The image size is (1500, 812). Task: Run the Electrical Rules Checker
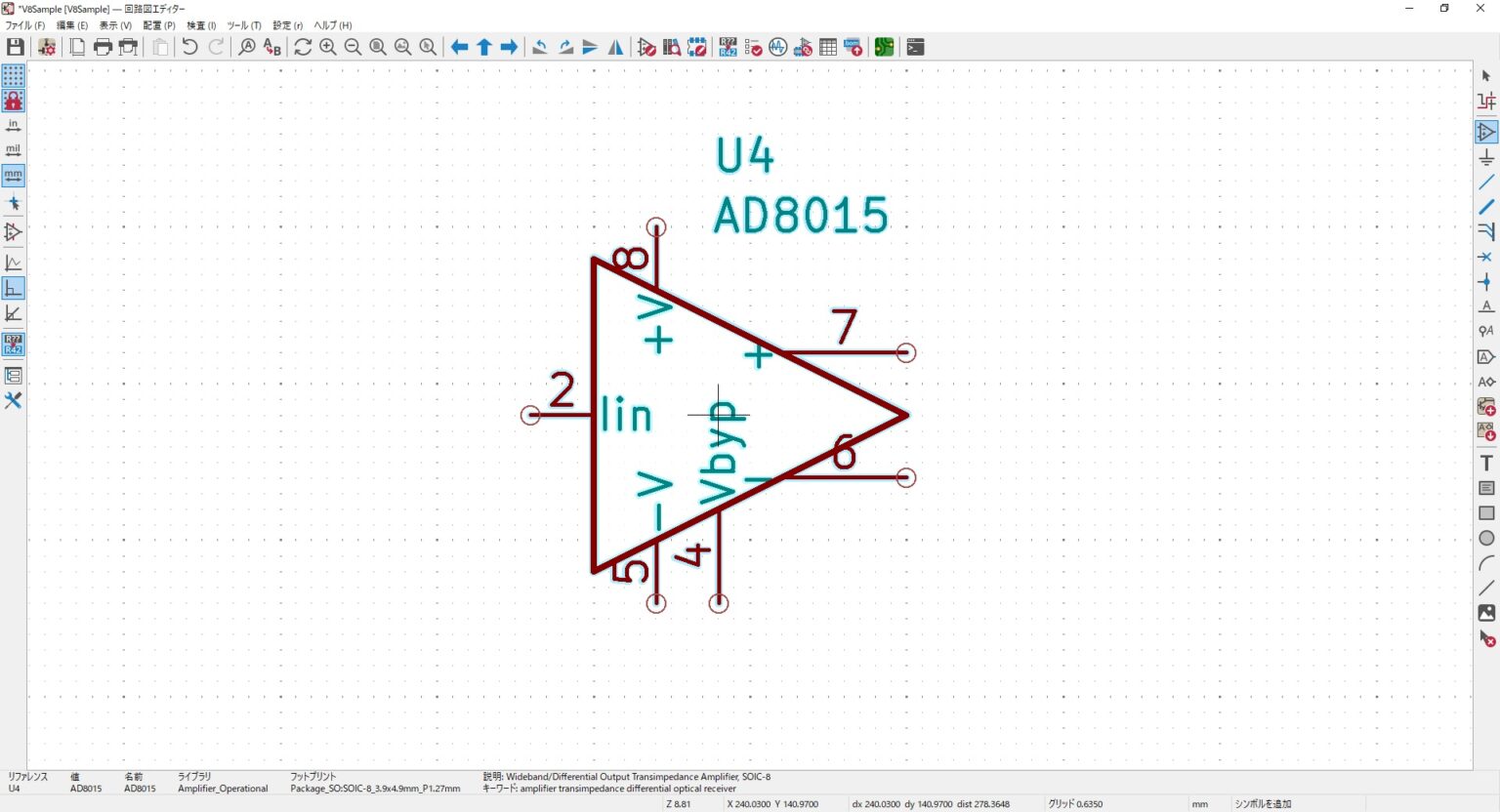click(753, 47)
